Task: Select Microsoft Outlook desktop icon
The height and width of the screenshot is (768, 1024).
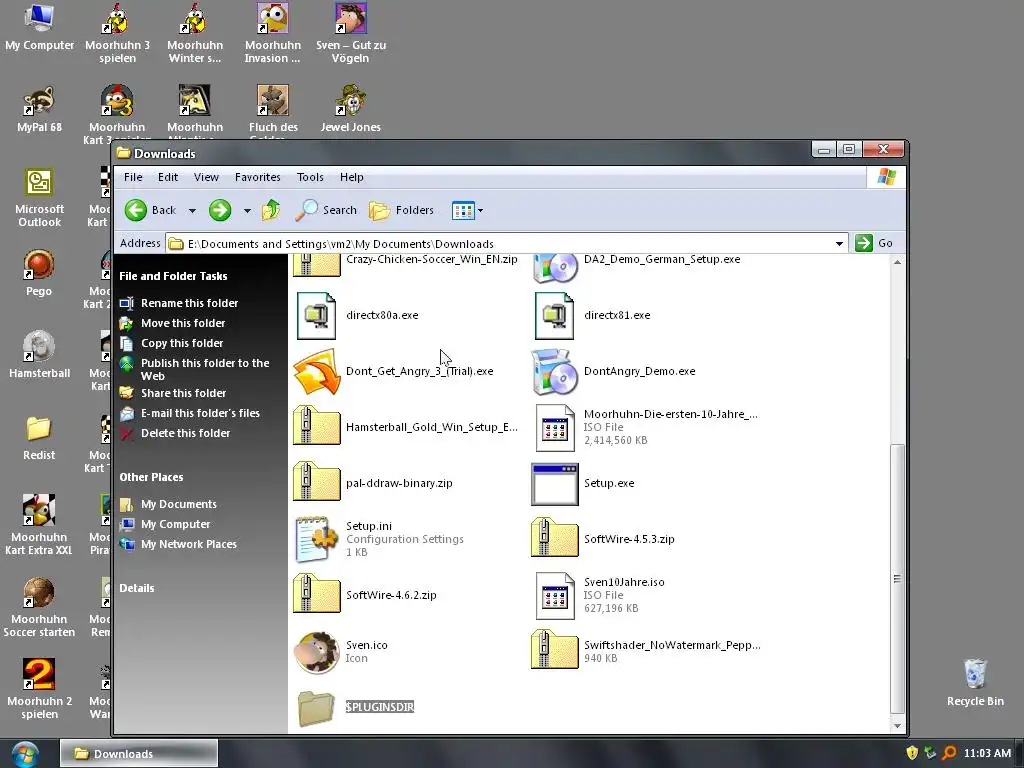Action: 39,198
